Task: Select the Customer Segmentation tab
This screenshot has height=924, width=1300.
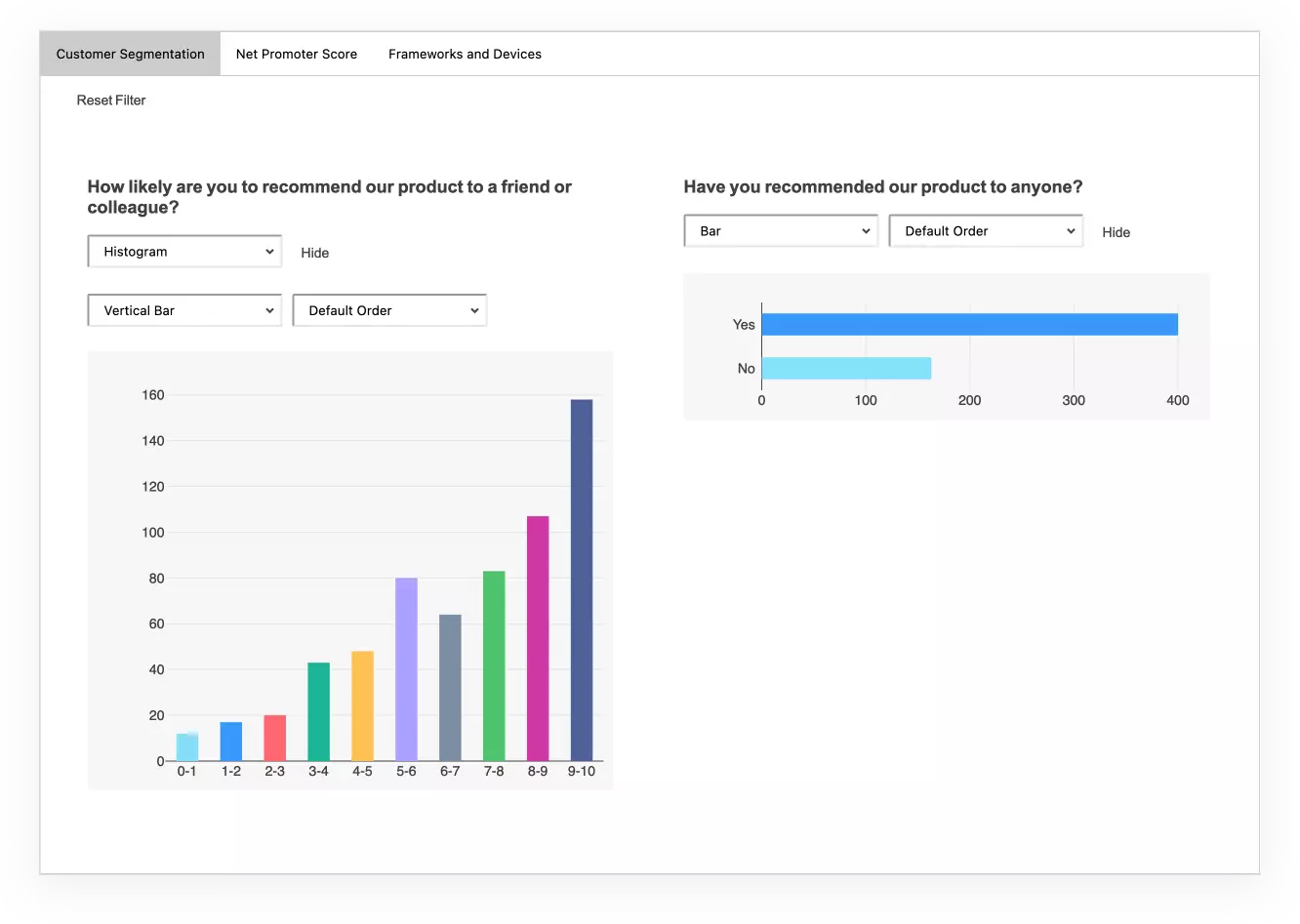Action: tap(129, 54)
